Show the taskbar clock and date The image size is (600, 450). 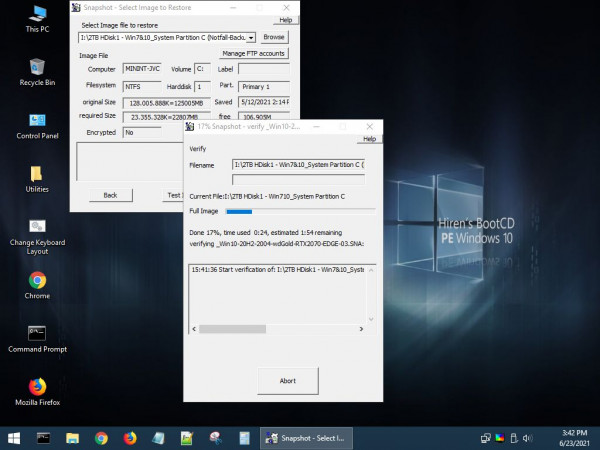(x=574, y=438)
